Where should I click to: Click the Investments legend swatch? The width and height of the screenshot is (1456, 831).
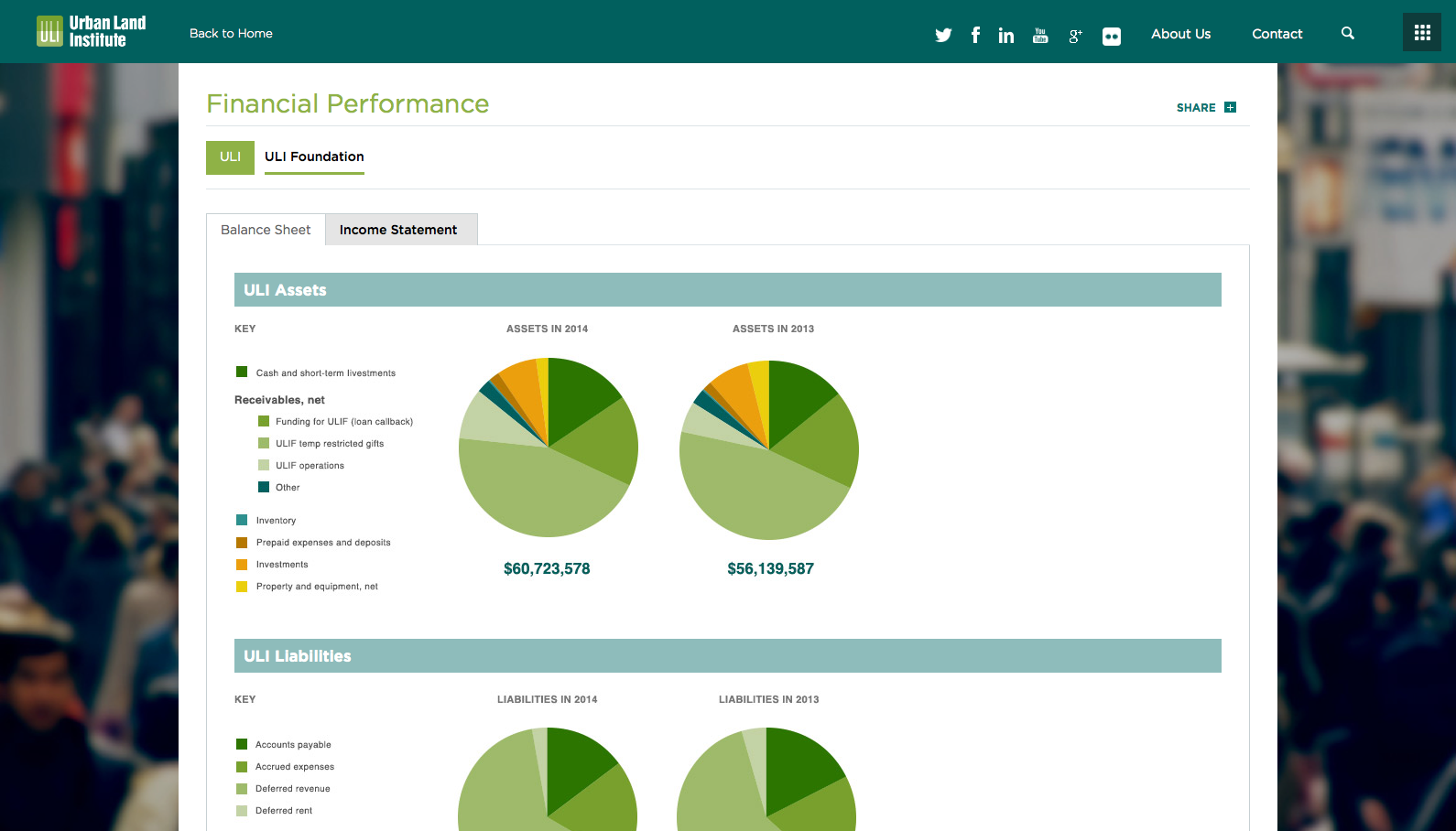click(242, 565)
